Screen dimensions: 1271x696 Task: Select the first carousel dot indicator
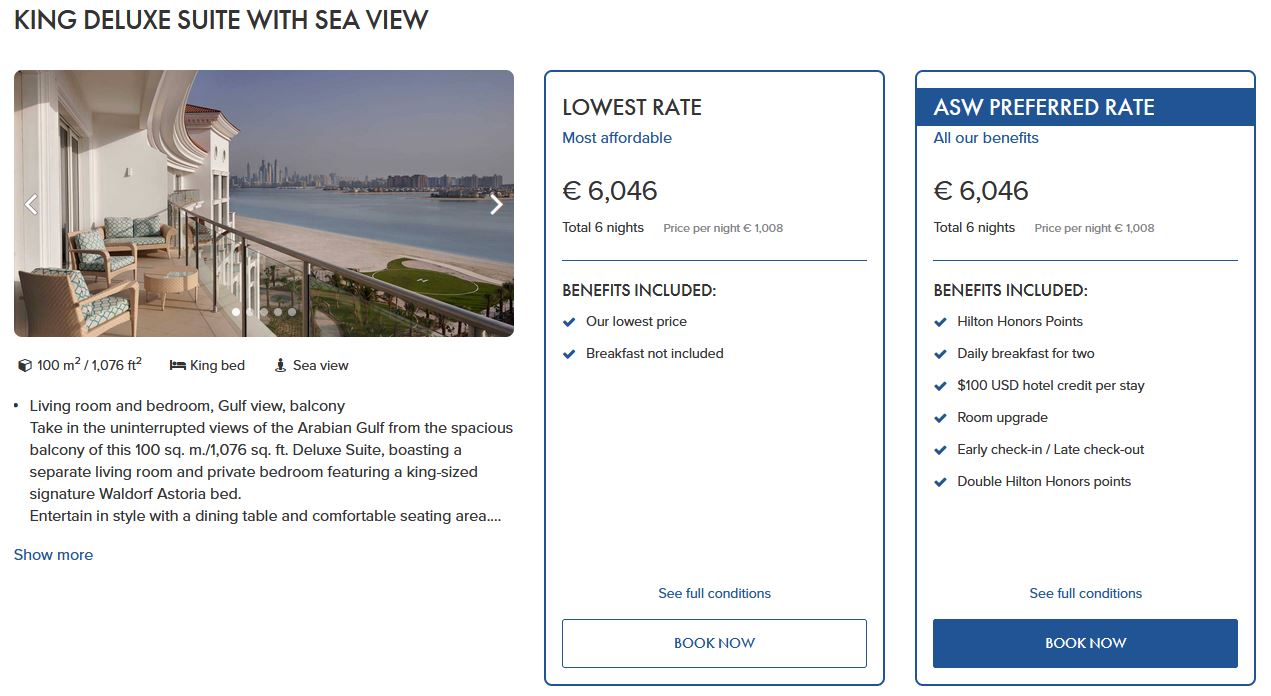(236, 312)
